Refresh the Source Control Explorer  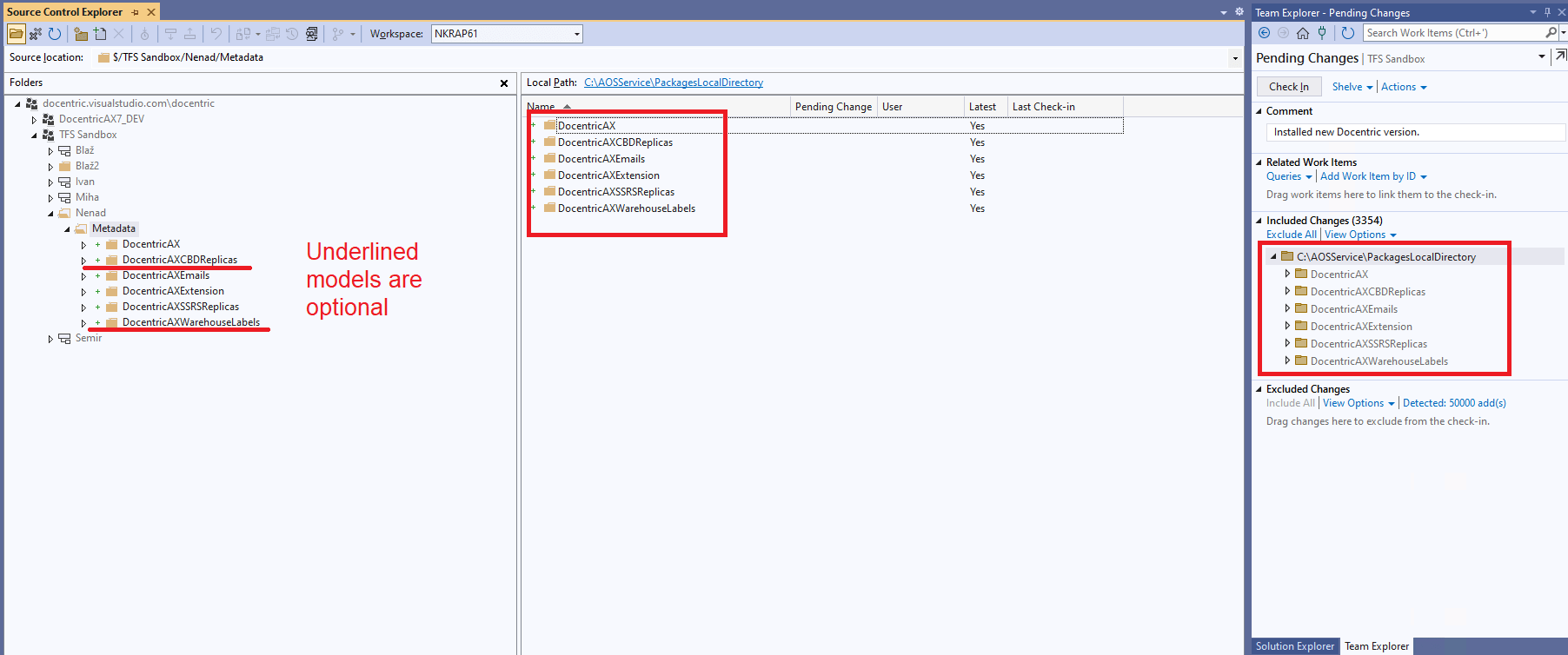tap(55, 34)
